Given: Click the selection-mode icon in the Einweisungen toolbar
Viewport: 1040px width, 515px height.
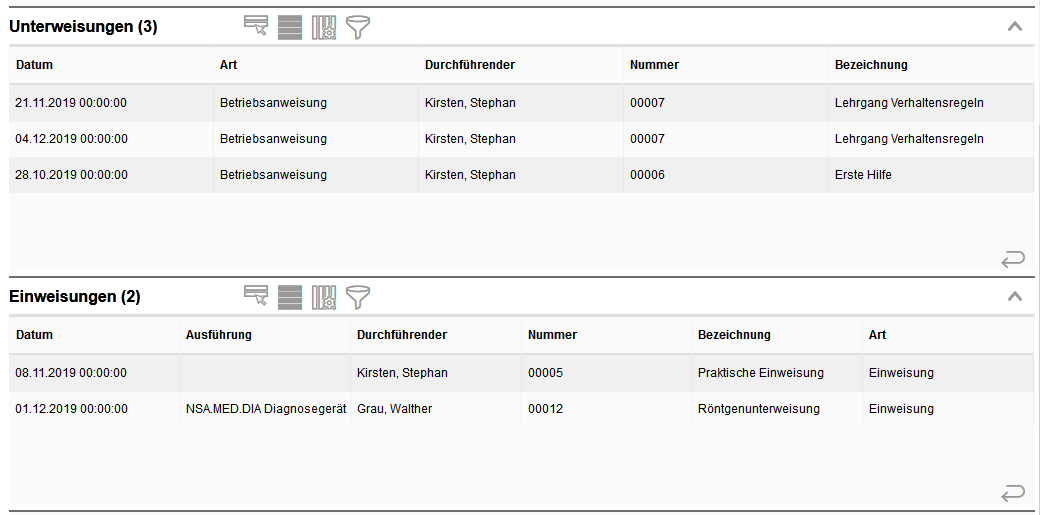Looking at the screenshot, I should point(255,296).
